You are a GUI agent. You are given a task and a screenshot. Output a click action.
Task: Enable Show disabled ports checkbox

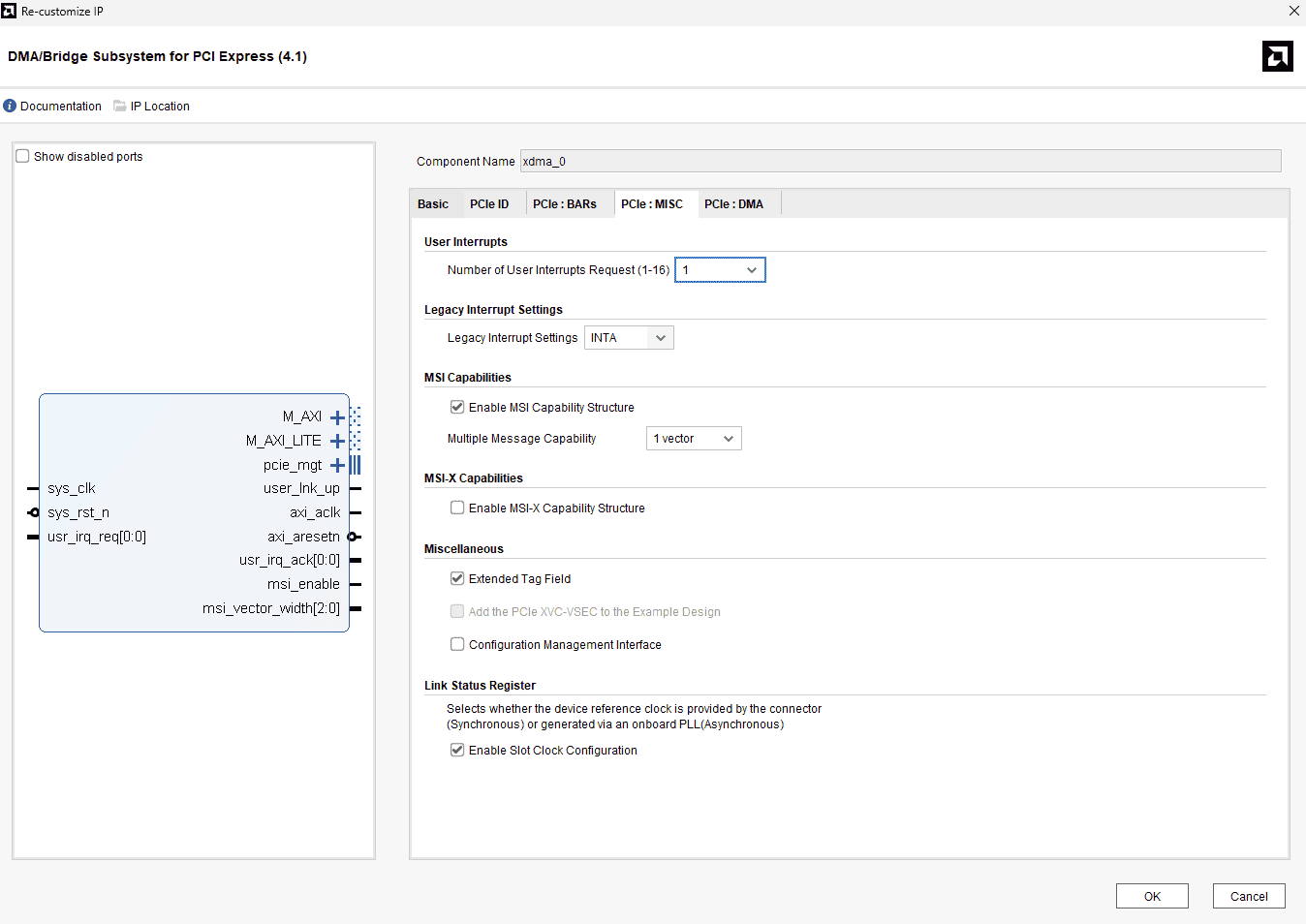pyautogui.click(x=23, y=157)
